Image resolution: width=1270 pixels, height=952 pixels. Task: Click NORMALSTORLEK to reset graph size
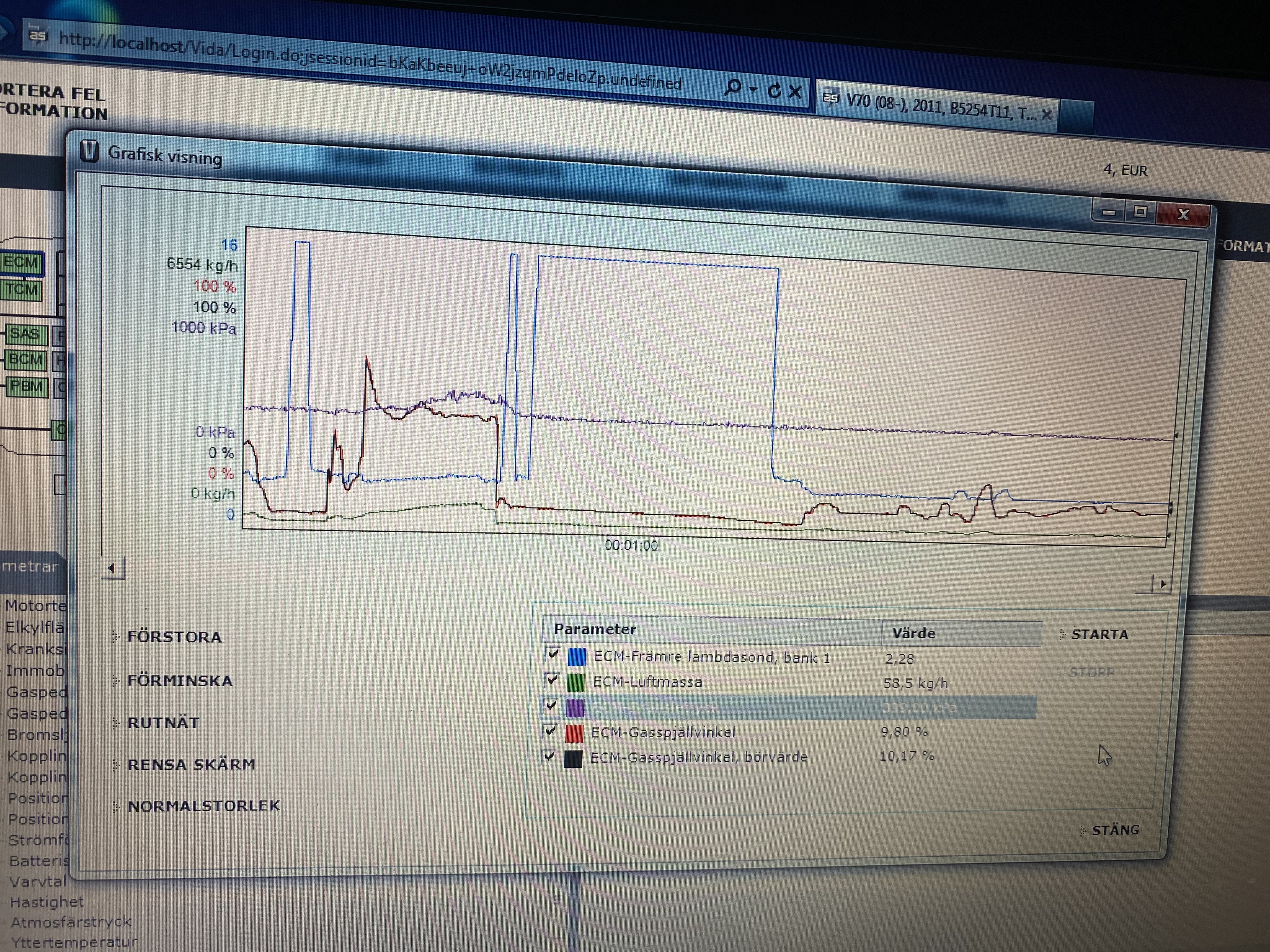pos(204,806)
